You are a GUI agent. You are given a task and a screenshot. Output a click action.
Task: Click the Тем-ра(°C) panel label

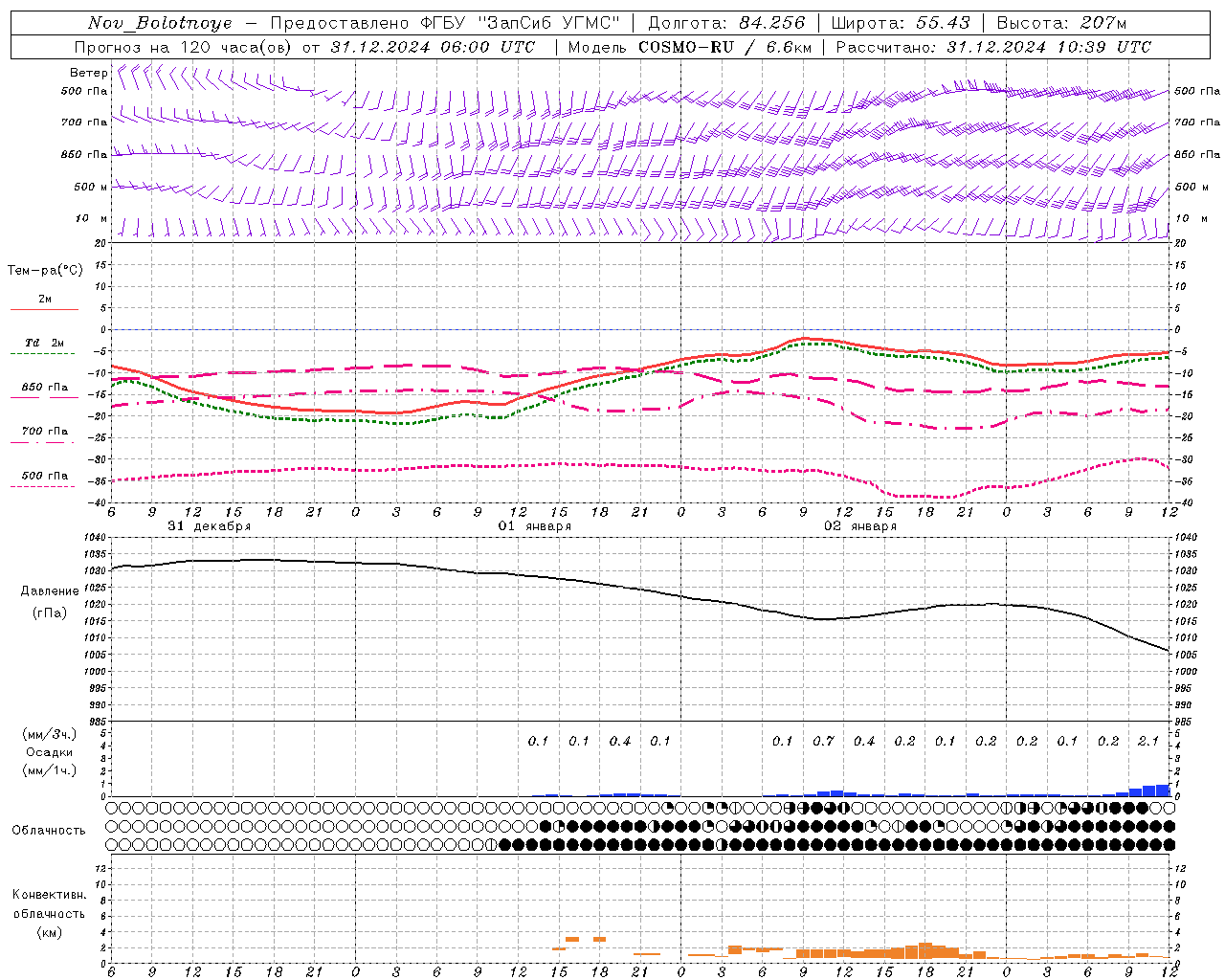(45, 271)
